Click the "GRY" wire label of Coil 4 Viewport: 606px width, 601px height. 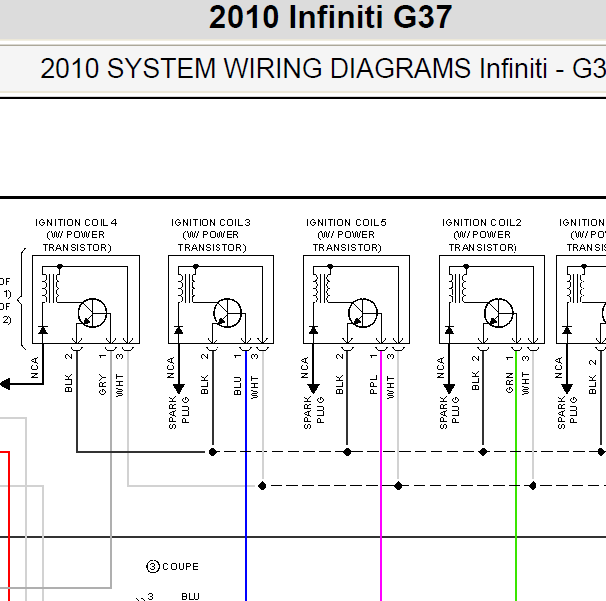tap(102, 384)
